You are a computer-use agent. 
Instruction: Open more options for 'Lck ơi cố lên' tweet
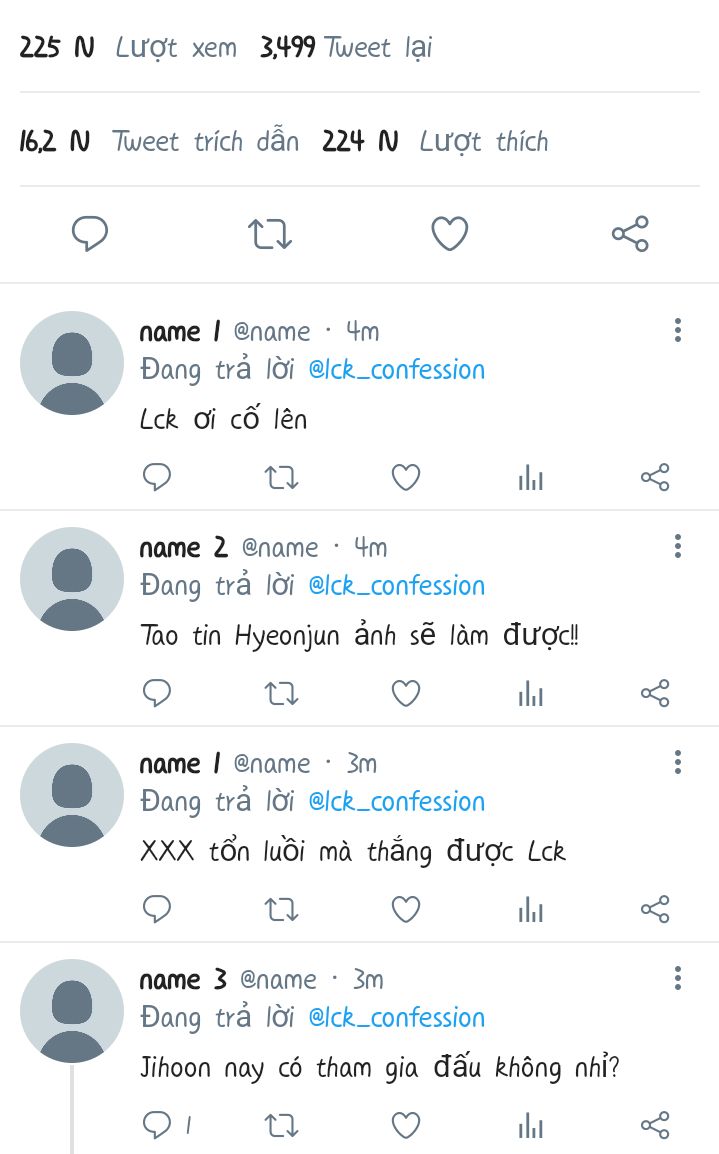678,330
